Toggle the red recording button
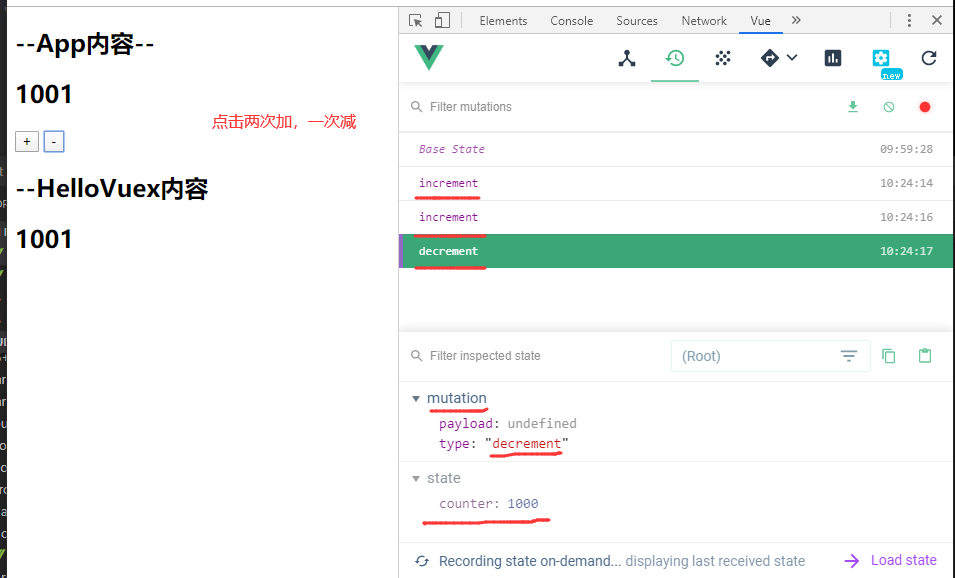The image size is (955, 578). coord(925,107)
